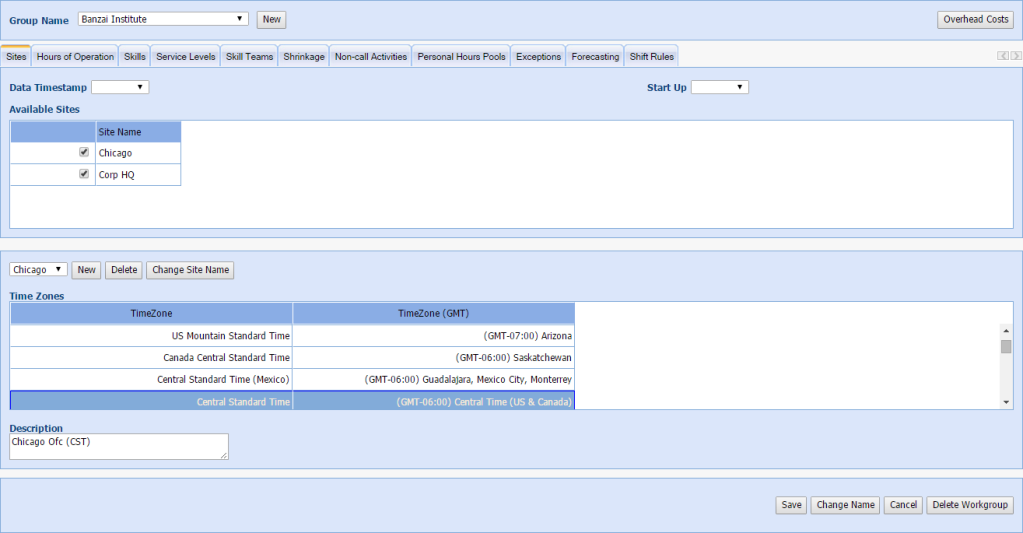Click the time zone list scroll-down arrow
This screenshot has height=533, width=1023.
[1006, 401]
